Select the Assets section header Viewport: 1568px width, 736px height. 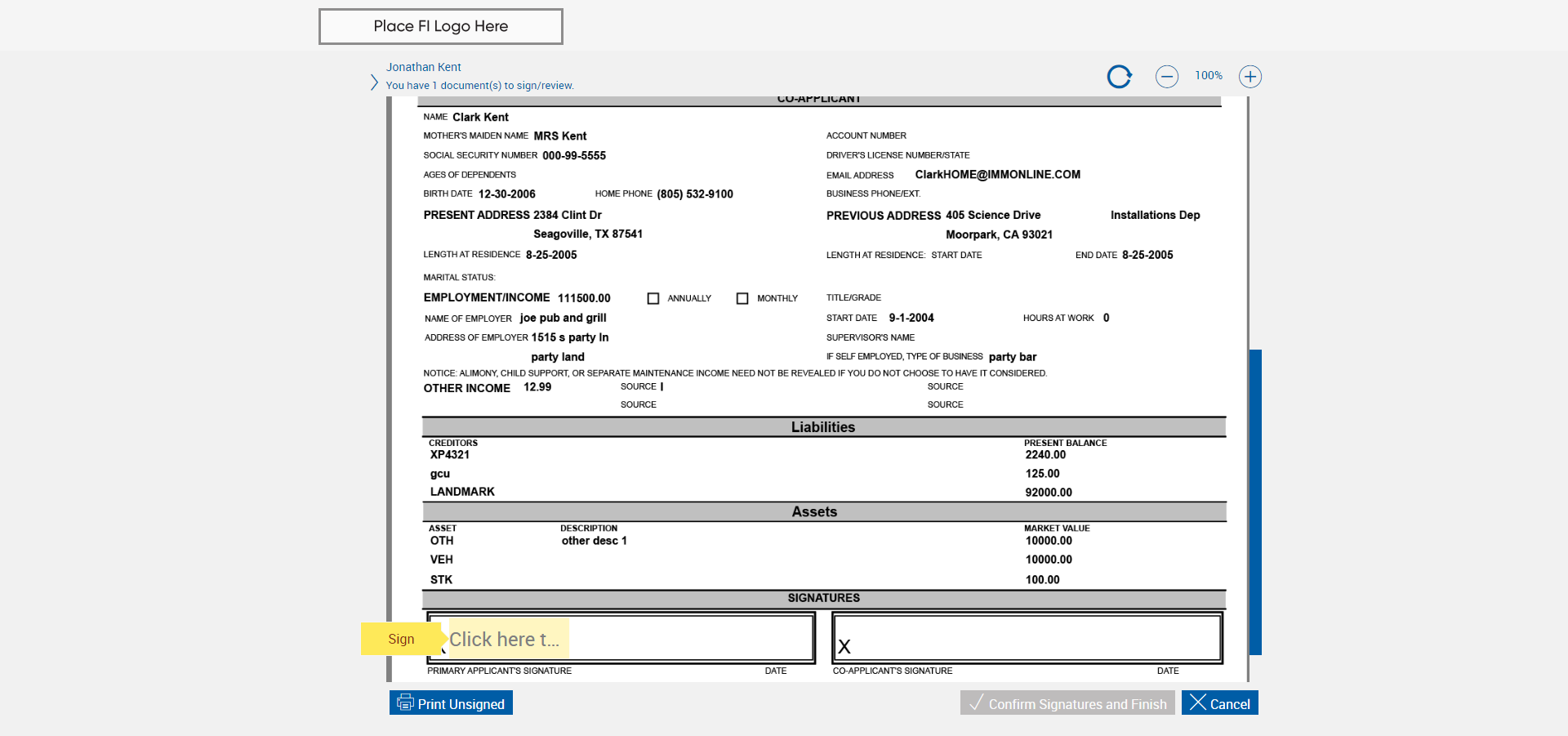click(x=814, y=512)
